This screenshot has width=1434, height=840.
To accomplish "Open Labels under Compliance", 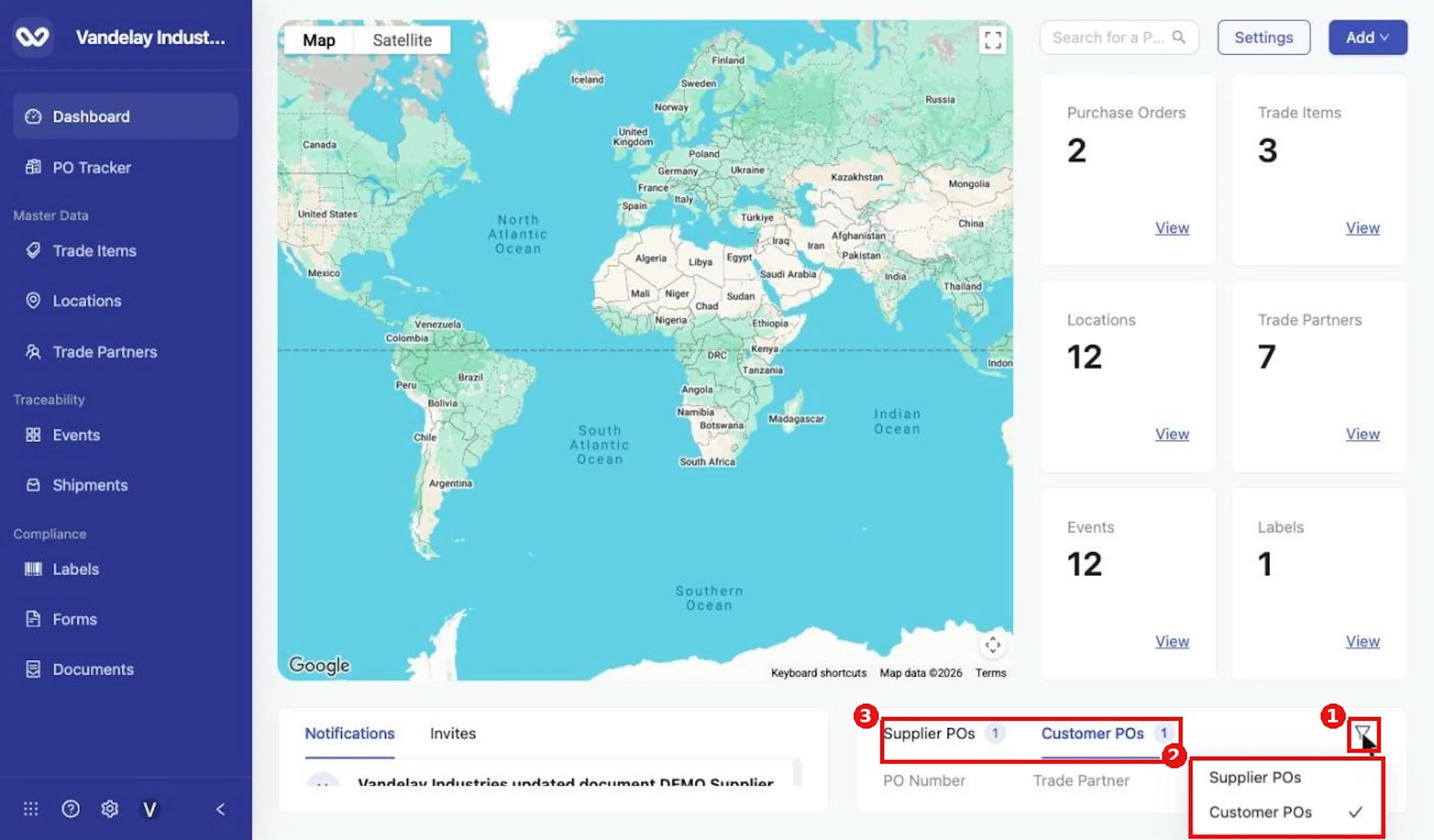I will 125,569.
